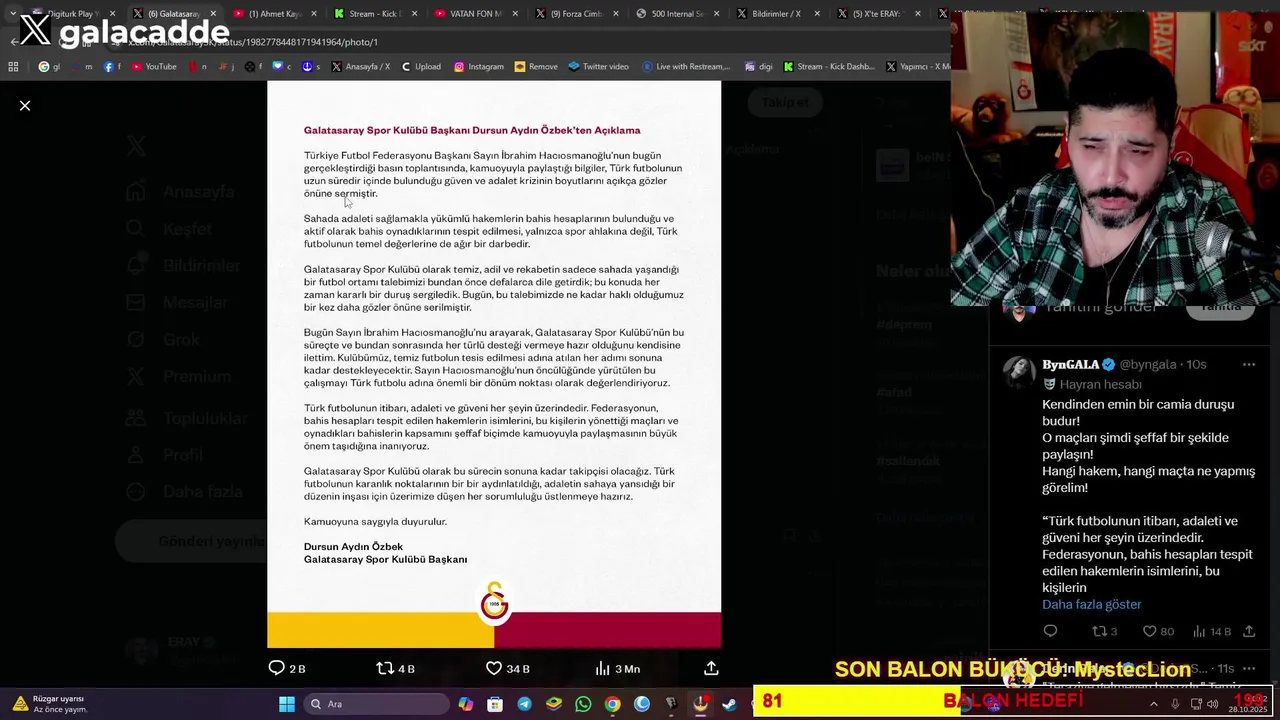Share the photo post via upload-arrow icon

[x=711, y=668]
